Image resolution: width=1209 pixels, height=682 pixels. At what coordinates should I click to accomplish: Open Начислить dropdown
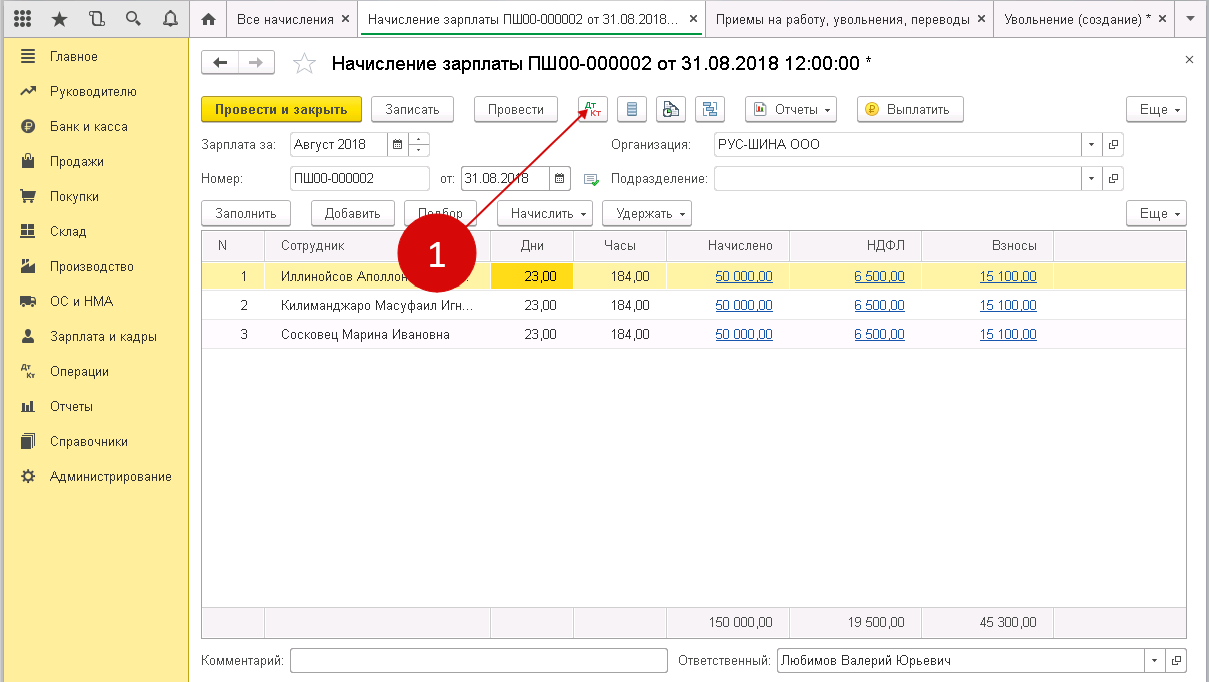pyautogui.click(x=545, y=213)
